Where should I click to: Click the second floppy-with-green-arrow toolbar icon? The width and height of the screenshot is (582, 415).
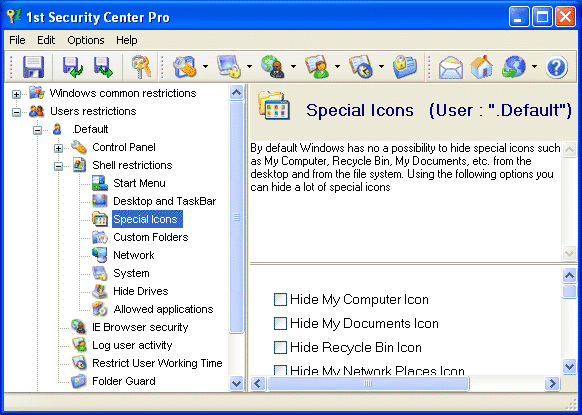103,67
